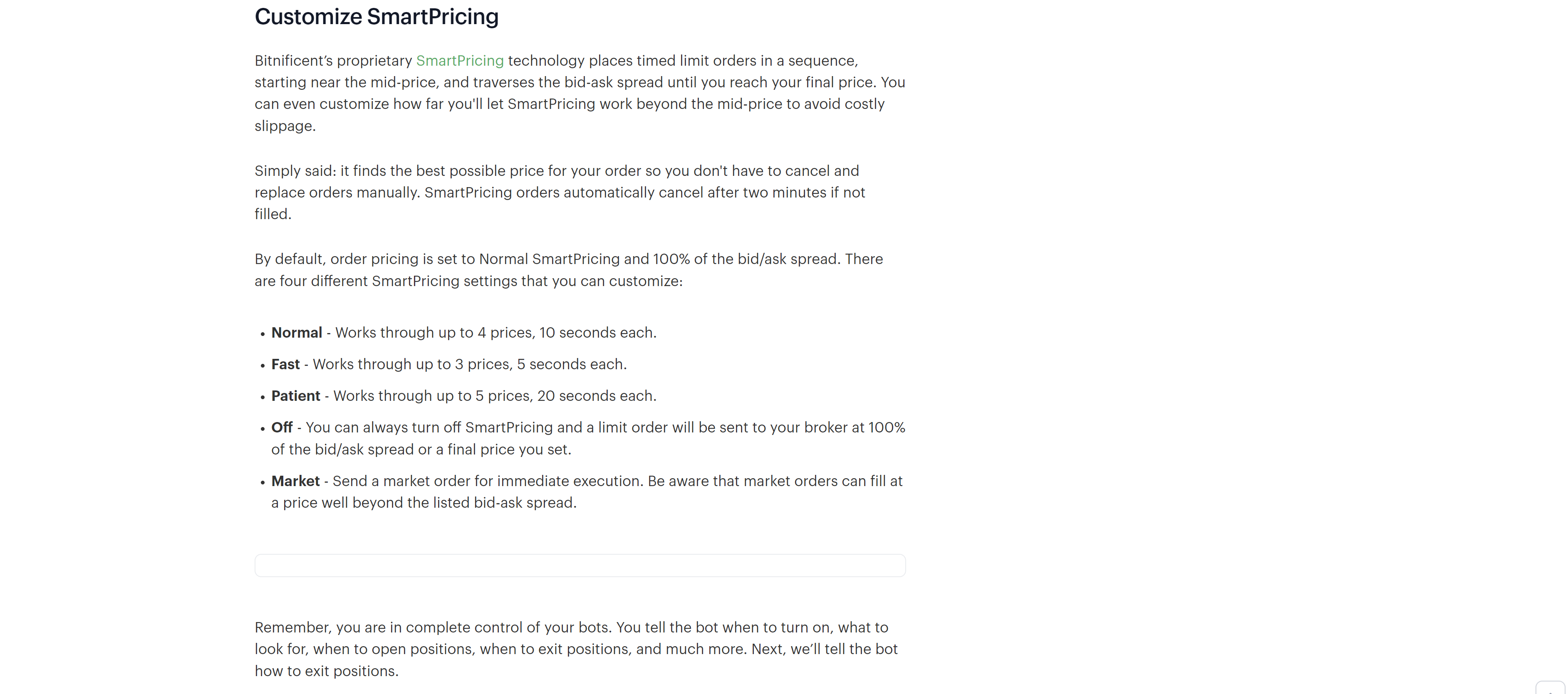Click the bold Market list term

click(295, 481)
